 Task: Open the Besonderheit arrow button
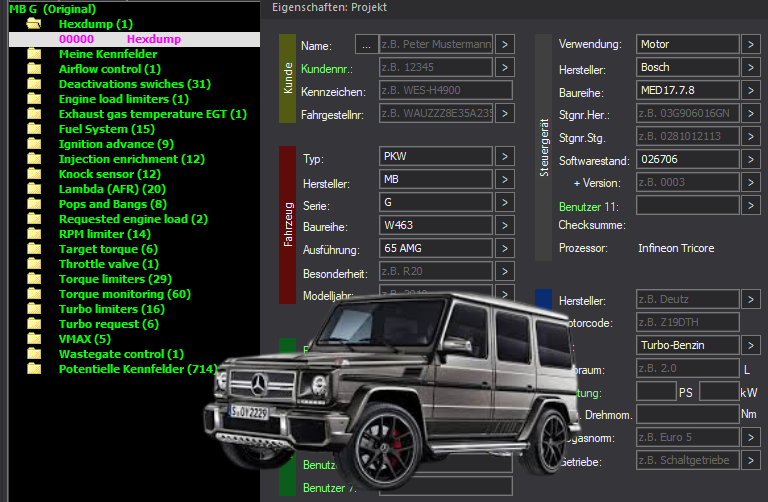coord(504,271)
